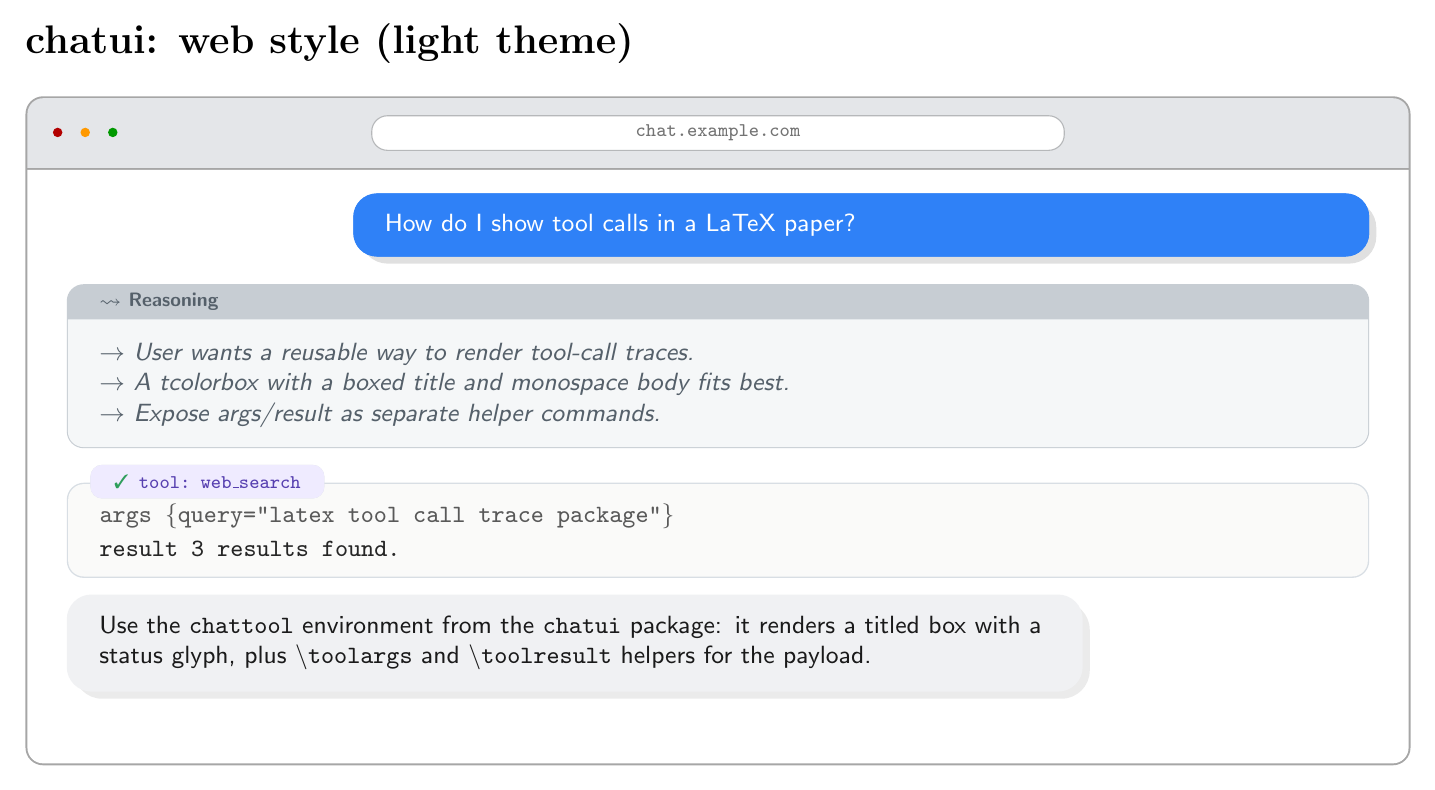Screen dimensions: 1435x790
Task: Click the squiggly arrow beside Reasoning
Action: (x=110, y=301)
